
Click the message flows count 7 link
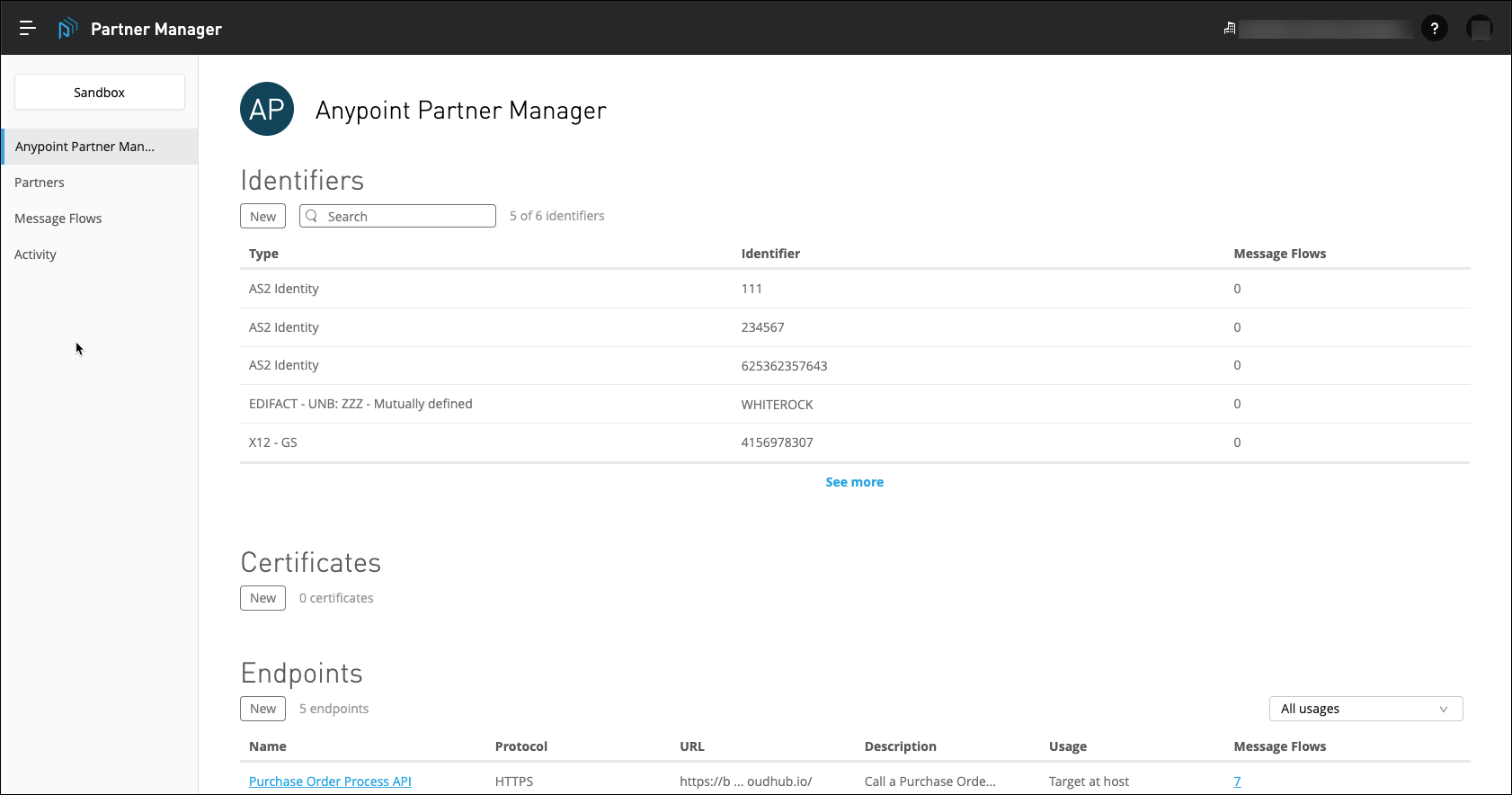[x=1237, y=782]
